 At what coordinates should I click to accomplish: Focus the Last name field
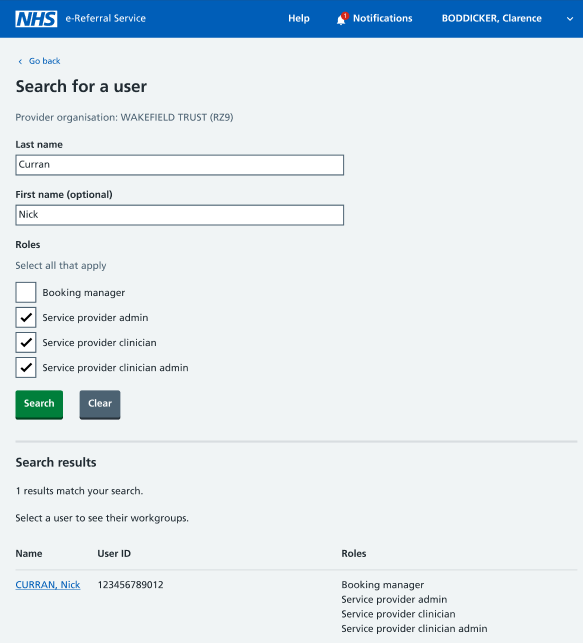pos(180,165)
